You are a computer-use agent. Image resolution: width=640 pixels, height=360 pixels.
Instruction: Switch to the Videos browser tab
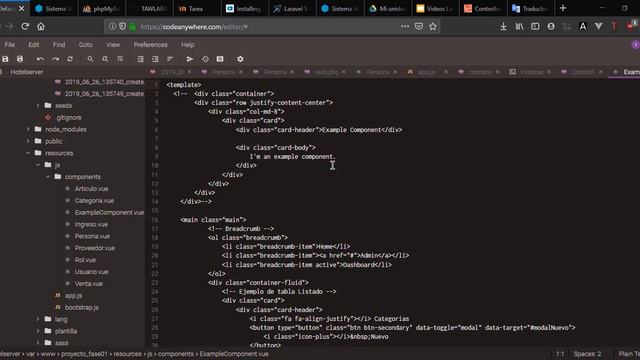tap(435, 9)
